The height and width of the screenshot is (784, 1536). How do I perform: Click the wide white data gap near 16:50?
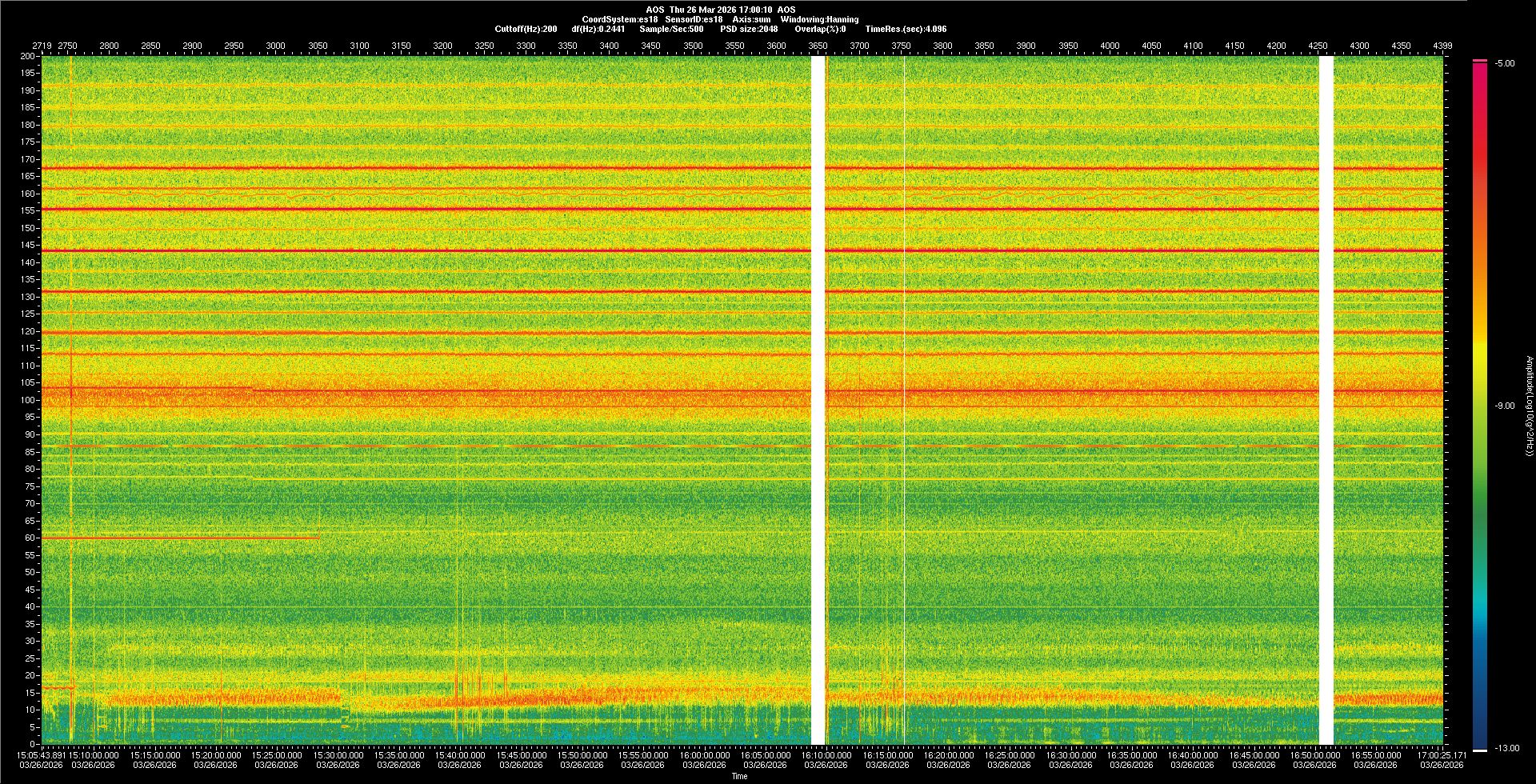[1326, 400]
